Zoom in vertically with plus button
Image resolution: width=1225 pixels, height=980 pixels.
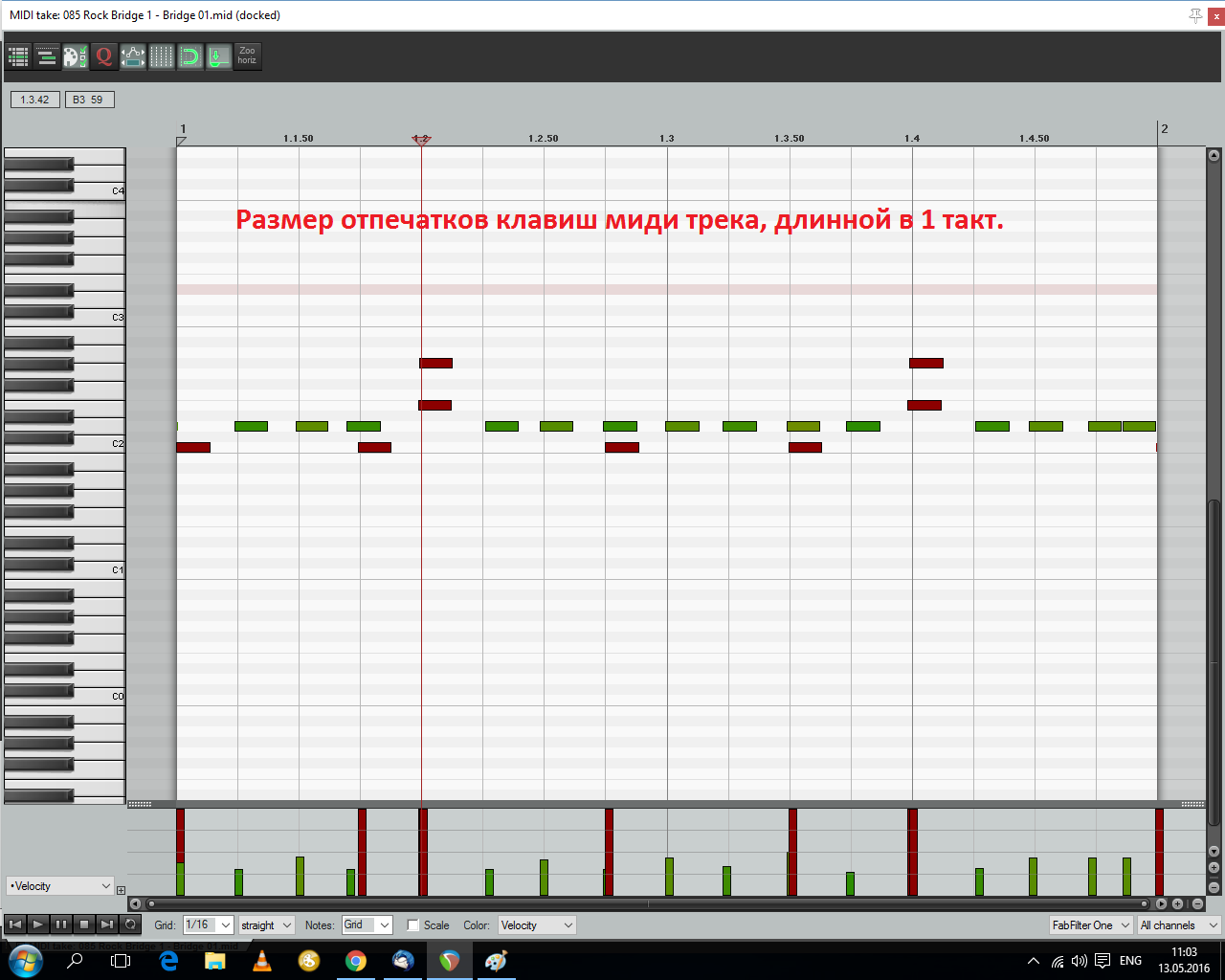[1214, 869]
